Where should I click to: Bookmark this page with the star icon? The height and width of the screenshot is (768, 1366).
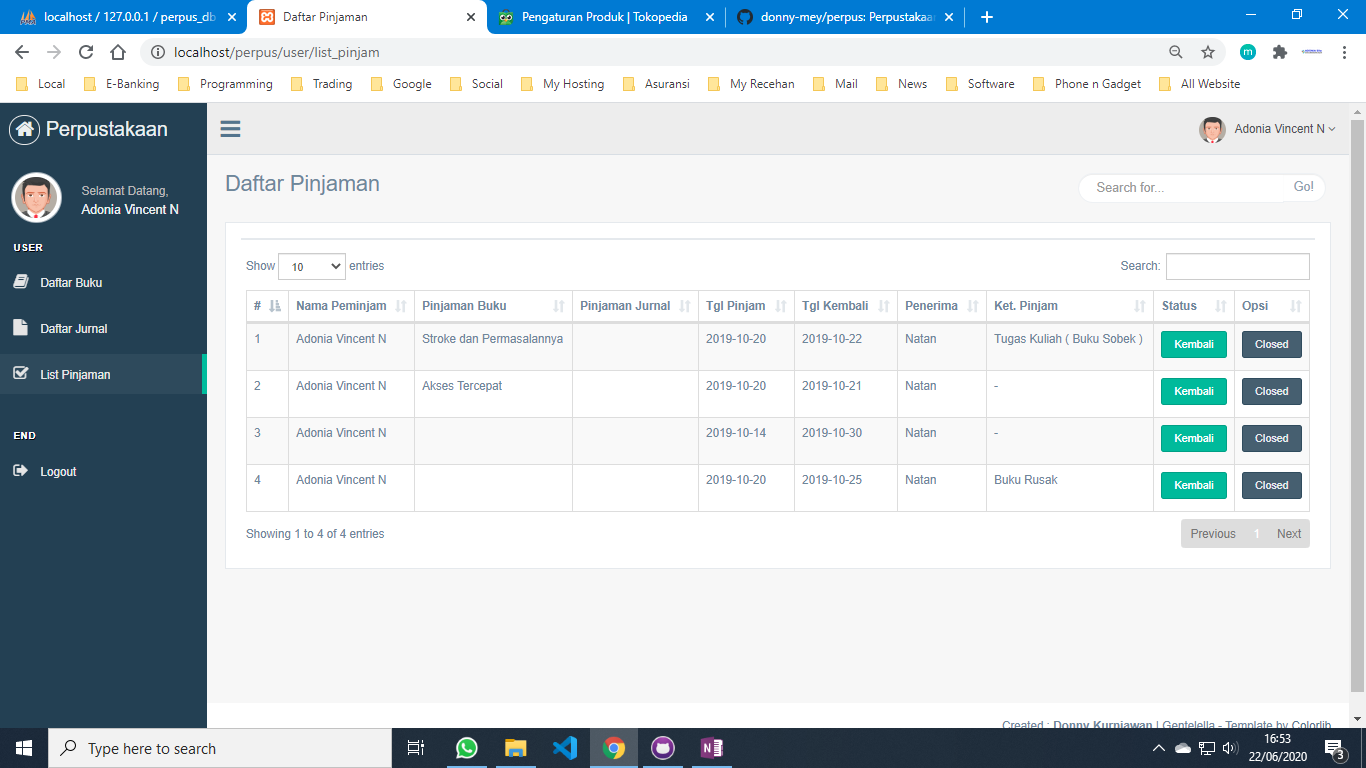point(1208,52)
